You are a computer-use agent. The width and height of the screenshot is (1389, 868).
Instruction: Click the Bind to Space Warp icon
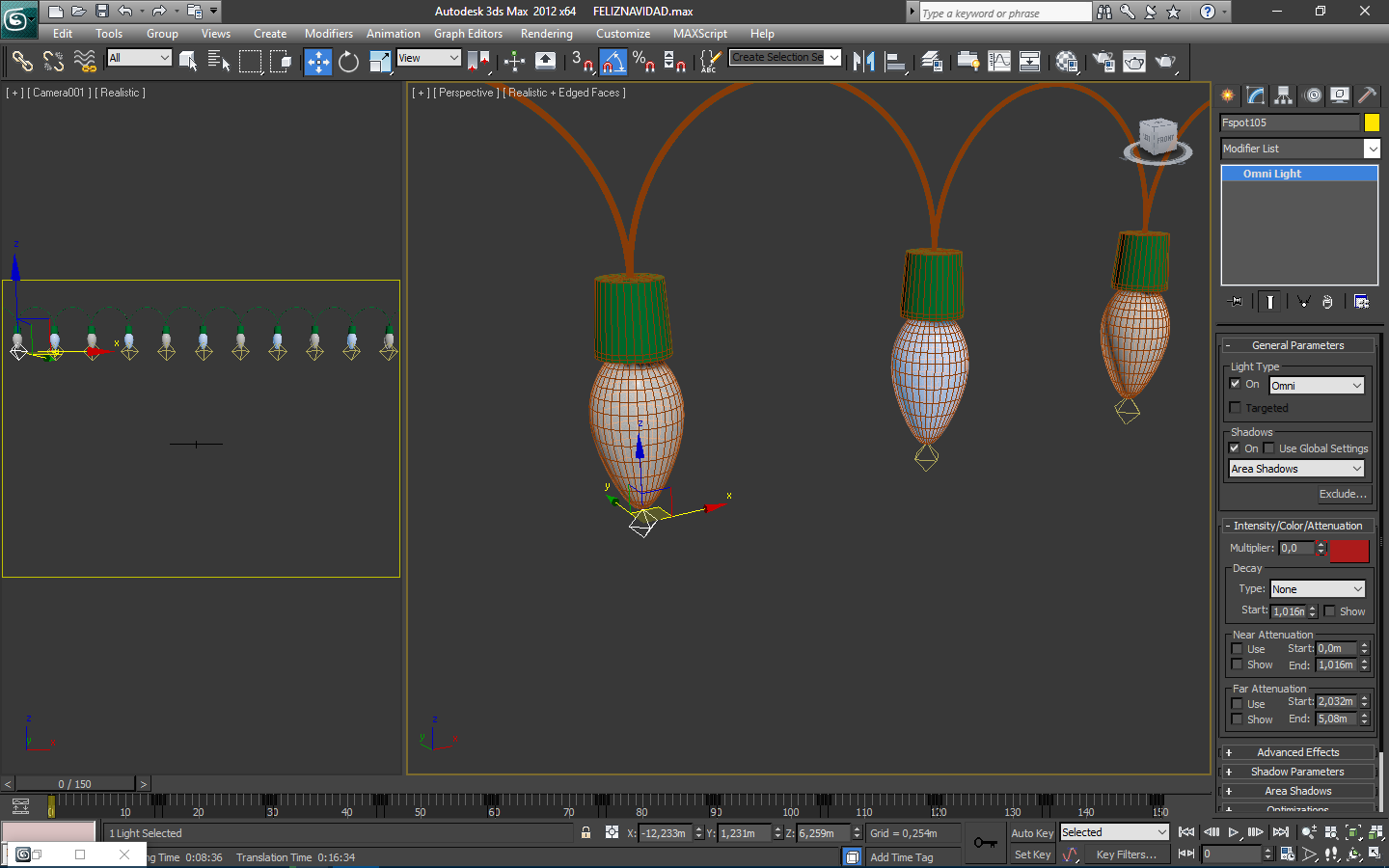coord(85,62)
